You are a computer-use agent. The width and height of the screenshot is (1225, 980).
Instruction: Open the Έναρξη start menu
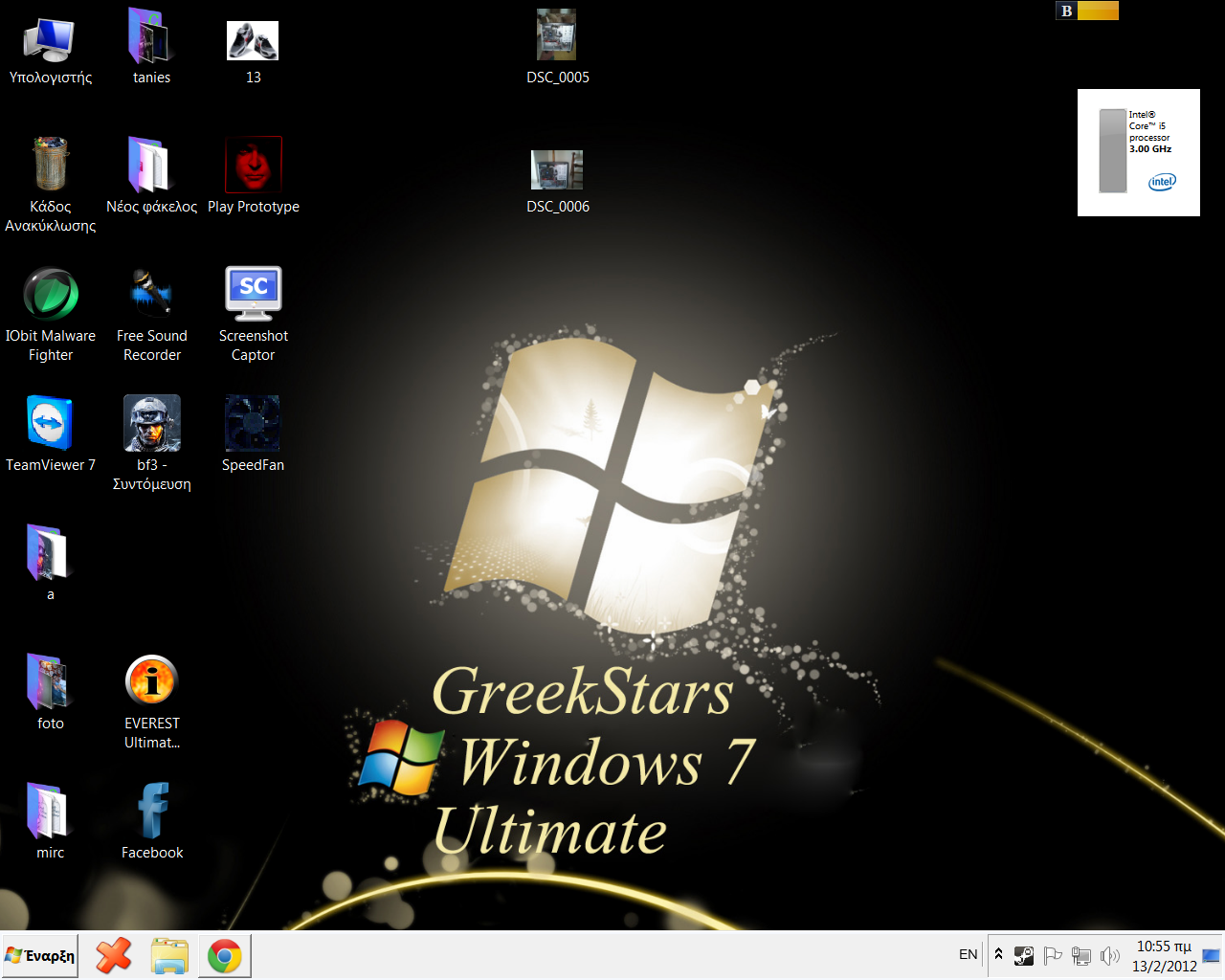[x=40, y=955]
